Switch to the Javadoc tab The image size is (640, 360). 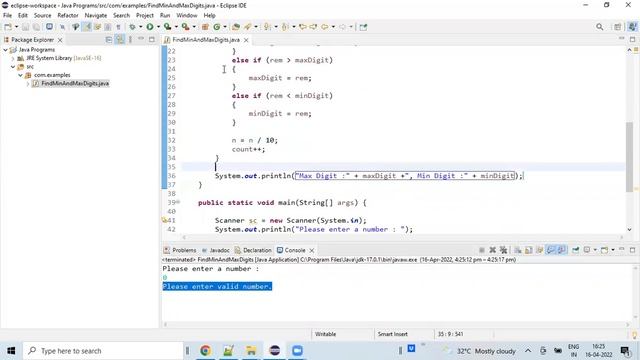[216, 250]
